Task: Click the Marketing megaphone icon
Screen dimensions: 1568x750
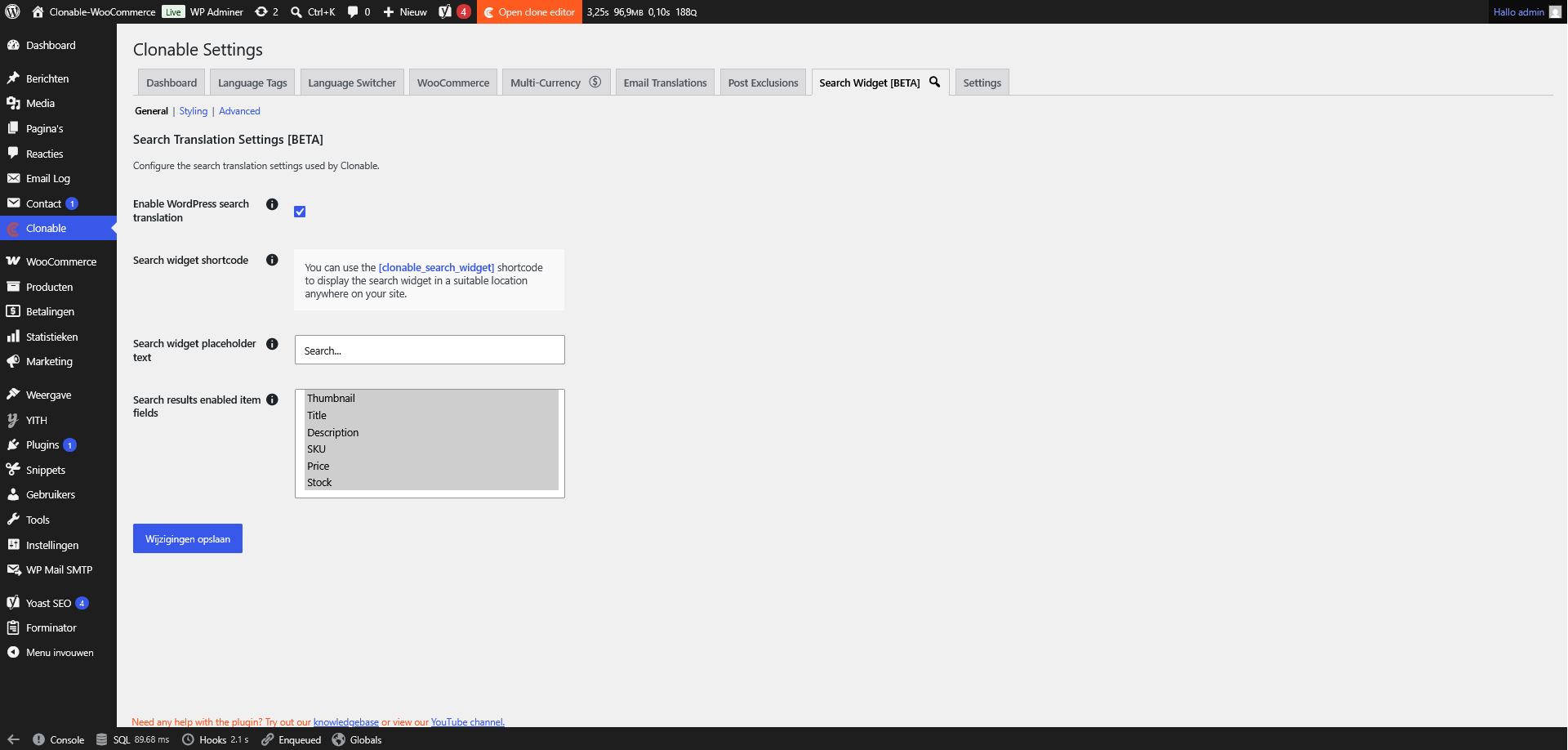Action: click(x=13, y=361)
